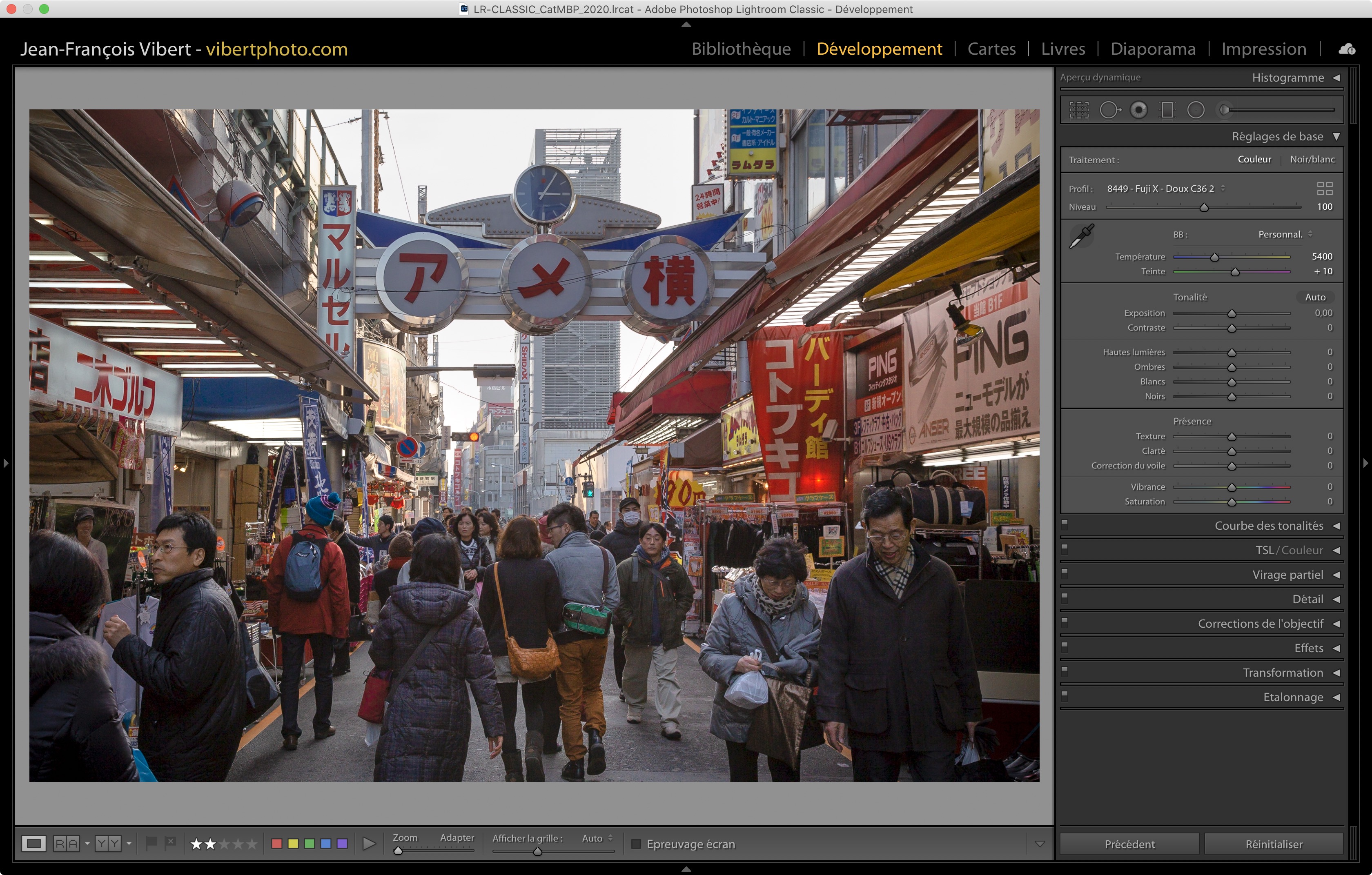Switch treatment to Noir/blanc
Screen dimensions: 1372x875
pos(1312,160)
